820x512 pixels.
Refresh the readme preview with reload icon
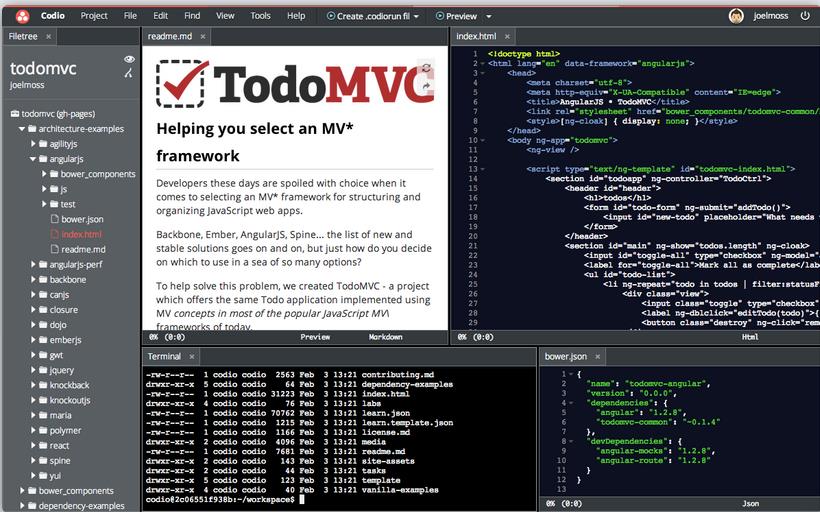[x=426, y=68]
